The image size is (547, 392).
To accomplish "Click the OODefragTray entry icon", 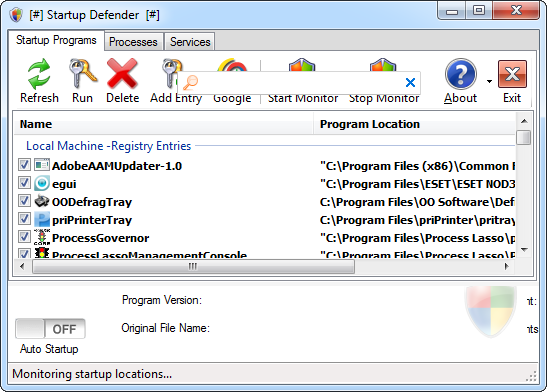I will (x=42, y=201).
